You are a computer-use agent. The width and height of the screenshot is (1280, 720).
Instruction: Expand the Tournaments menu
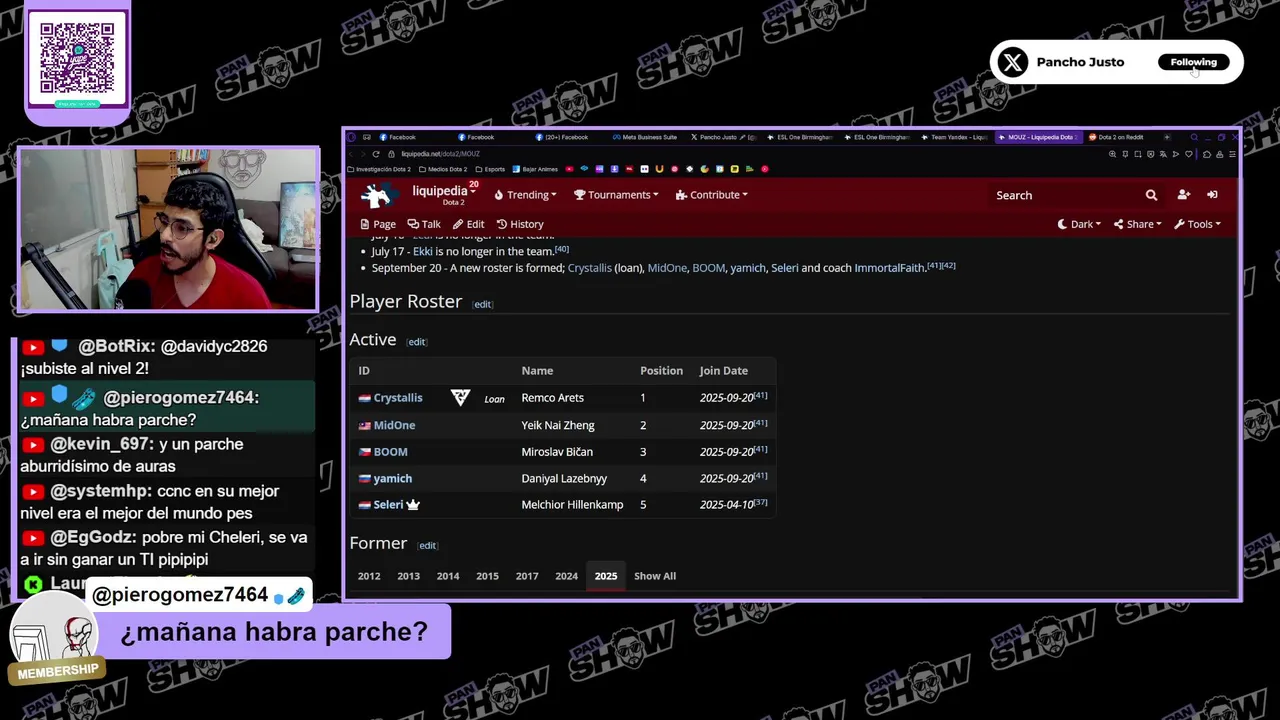(616, 195)
